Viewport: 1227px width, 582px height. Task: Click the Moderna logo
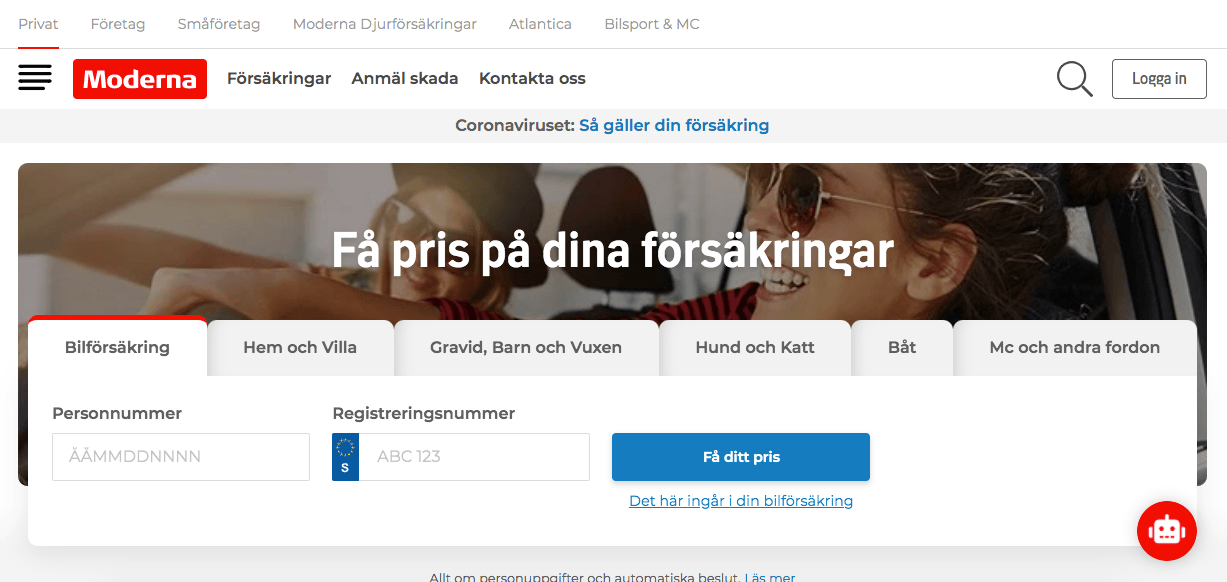click(x=140, y=79)
